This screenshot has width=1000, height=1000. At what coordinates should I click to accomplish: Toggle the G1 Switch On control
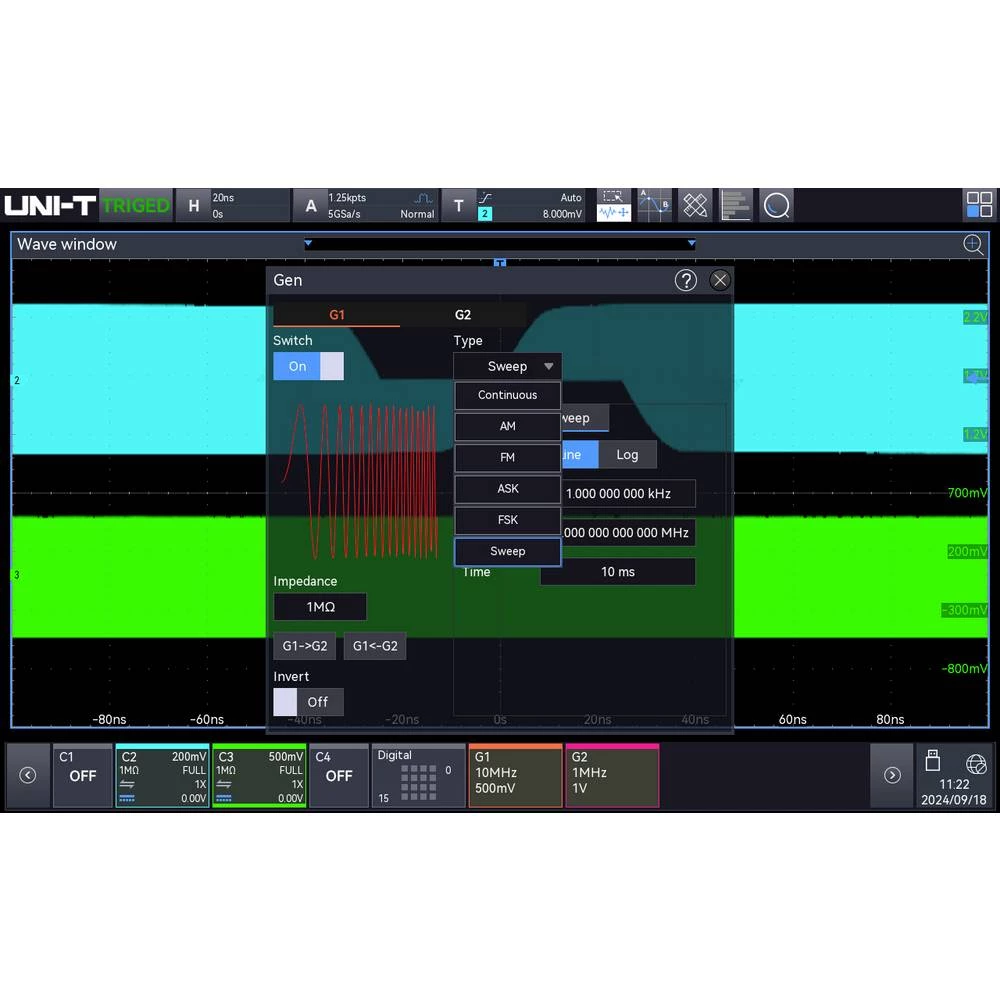(309, 366)
